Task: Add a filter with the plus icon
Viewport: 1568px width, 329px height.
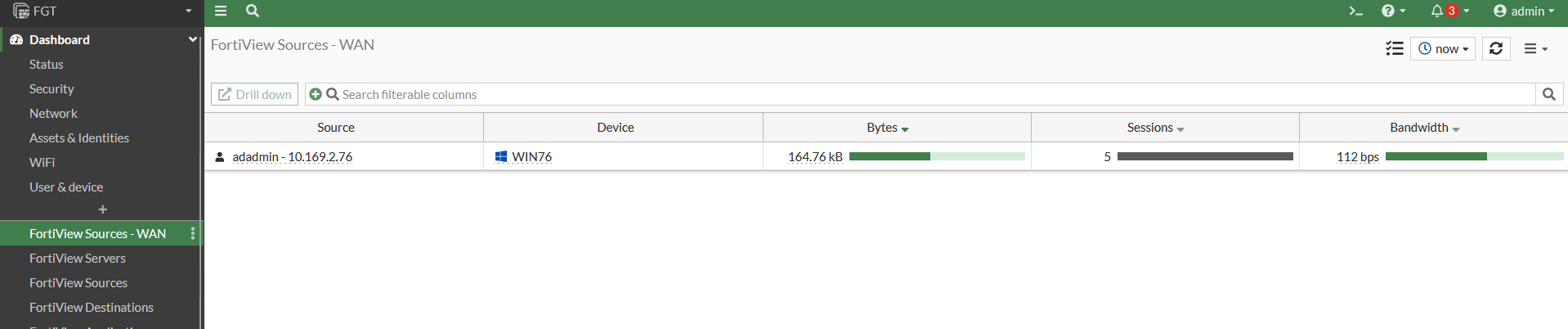Action: (316, 94)
